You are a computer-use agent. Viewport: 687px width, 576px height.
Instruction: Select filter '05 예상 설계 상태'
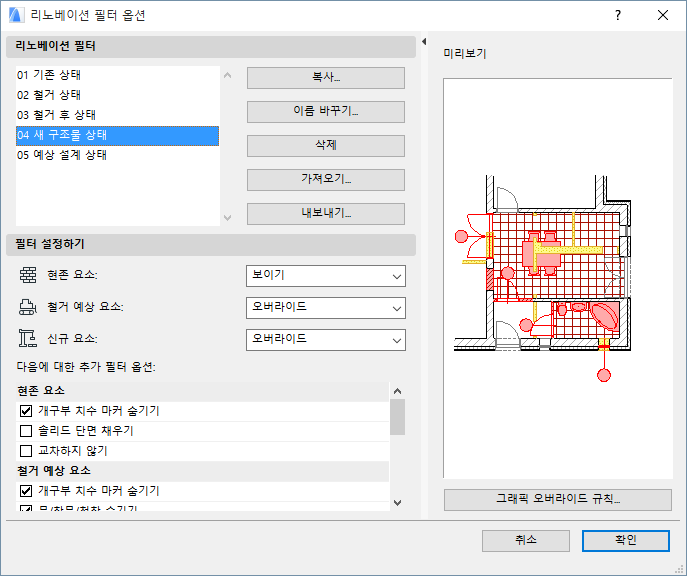(117, 155)
